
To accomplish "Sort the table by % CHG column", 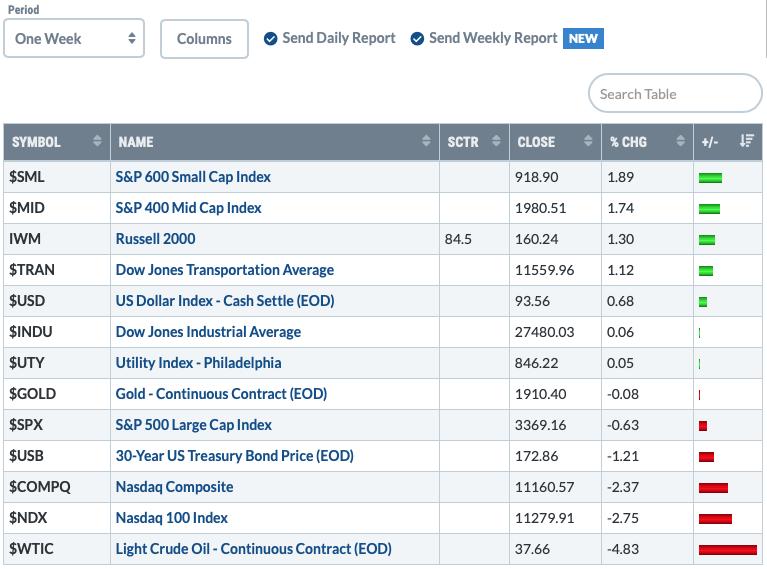I will point(680,141).
